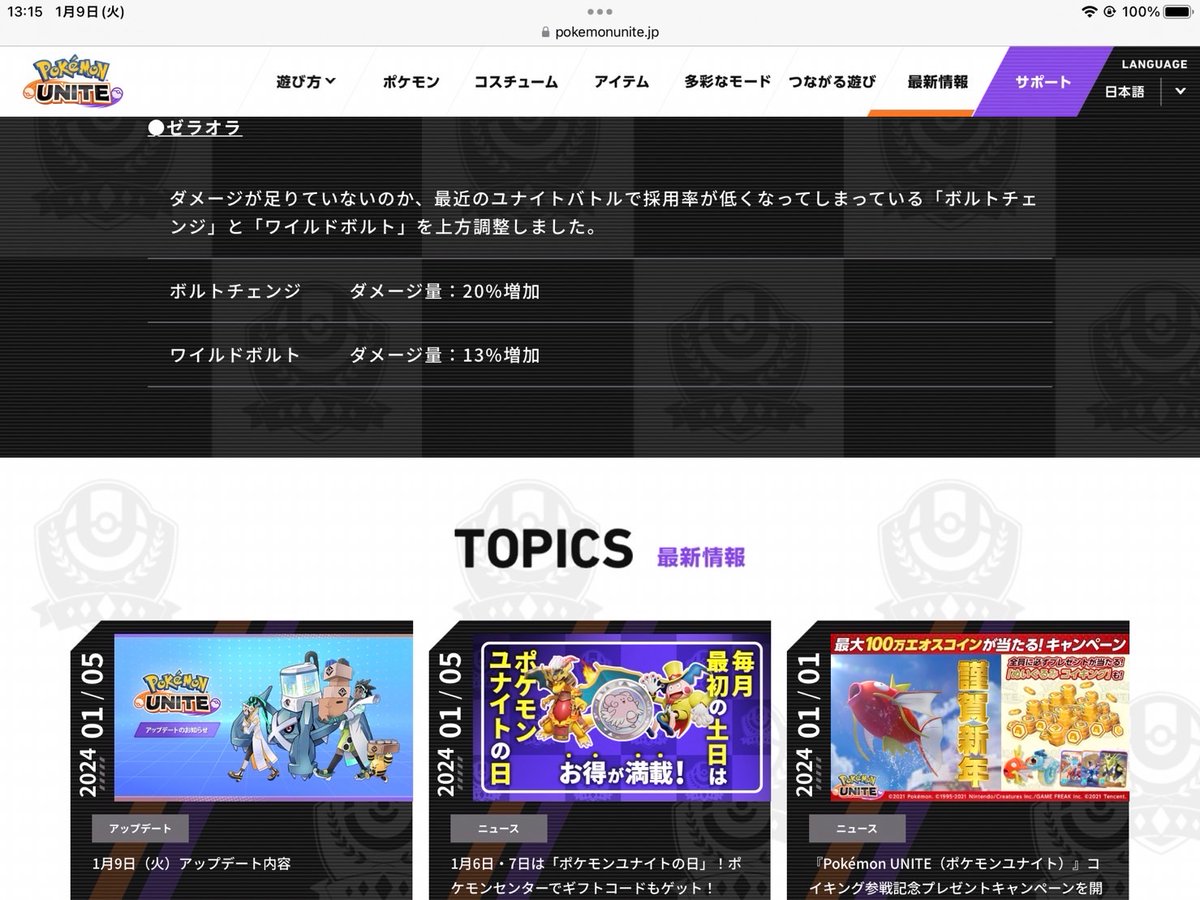The height and width of the screenshot is (900, 1200).
Task: Open the アイテム menu item
Action: (x=621, y=82)
